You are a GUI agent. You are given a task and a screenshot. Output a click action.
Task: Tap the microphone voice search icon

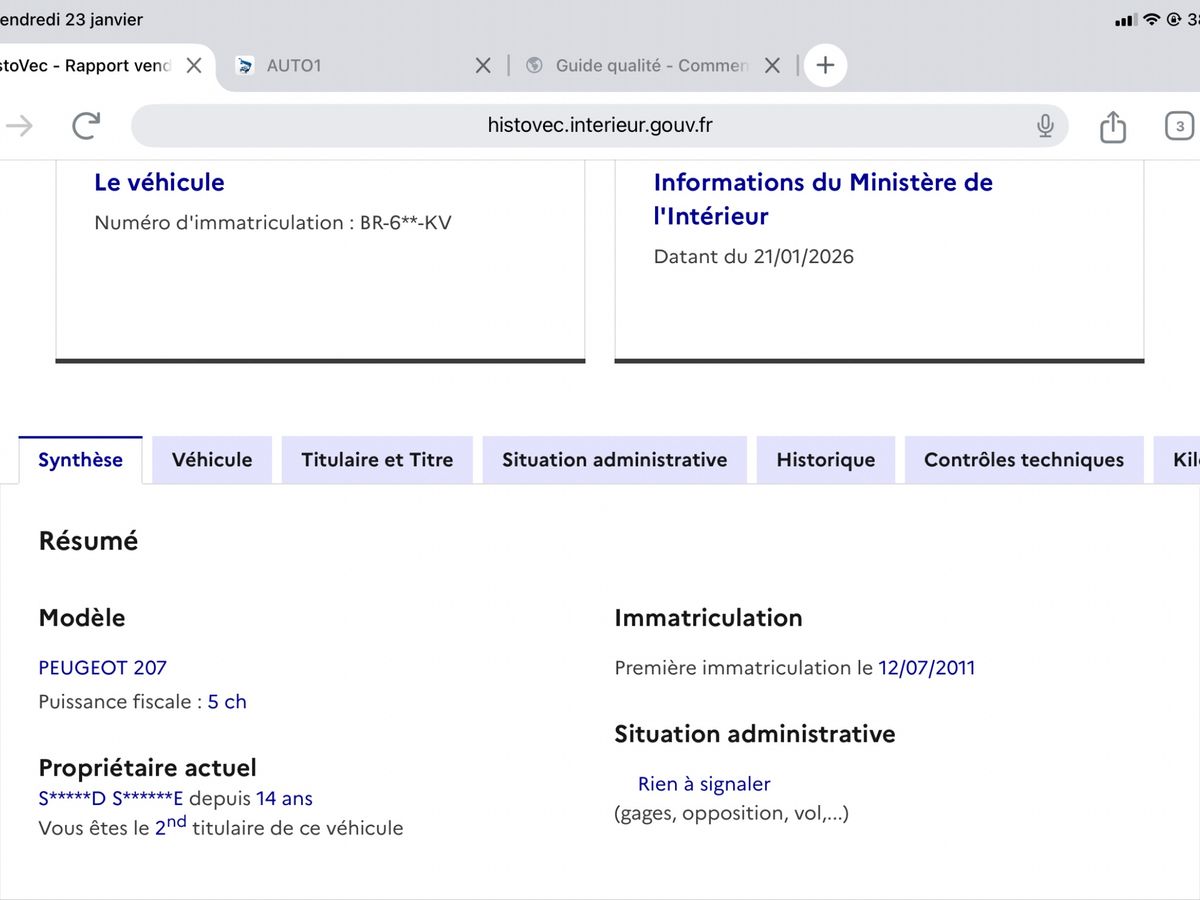[x=1045, y=125]
